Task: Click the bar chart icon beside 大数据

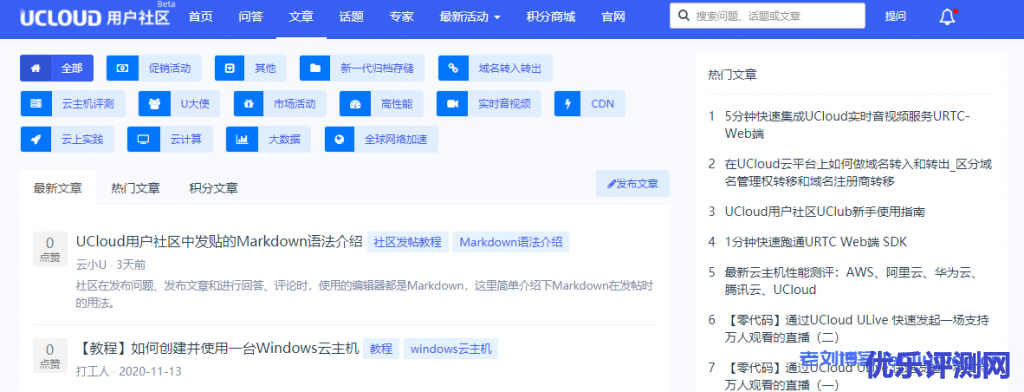Action: click(x=242, y=139)
